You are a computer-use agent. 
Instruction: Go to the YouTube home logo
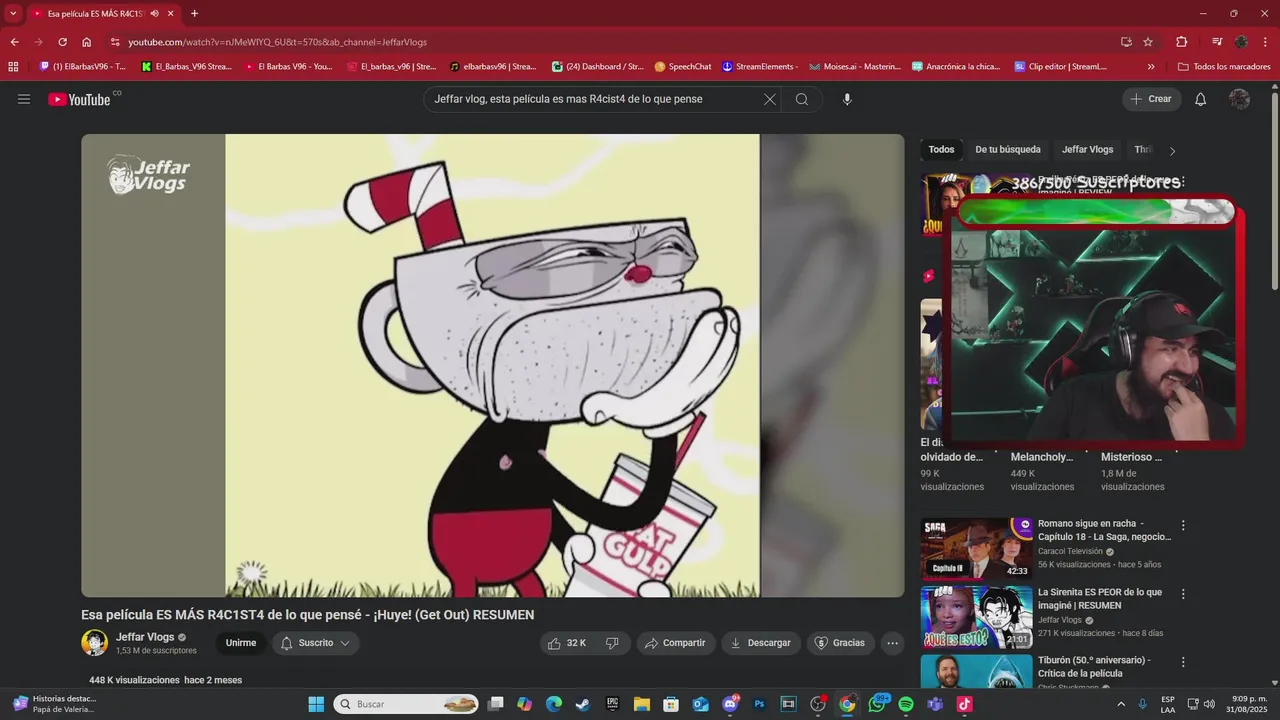(x=79, y=99)
